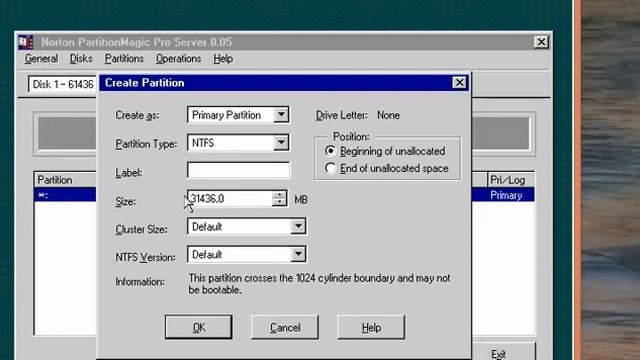Image resolution: width=640 pixels, height=360 pixels.
Task: Click the Help button in dialog
Action: (371, 327)
